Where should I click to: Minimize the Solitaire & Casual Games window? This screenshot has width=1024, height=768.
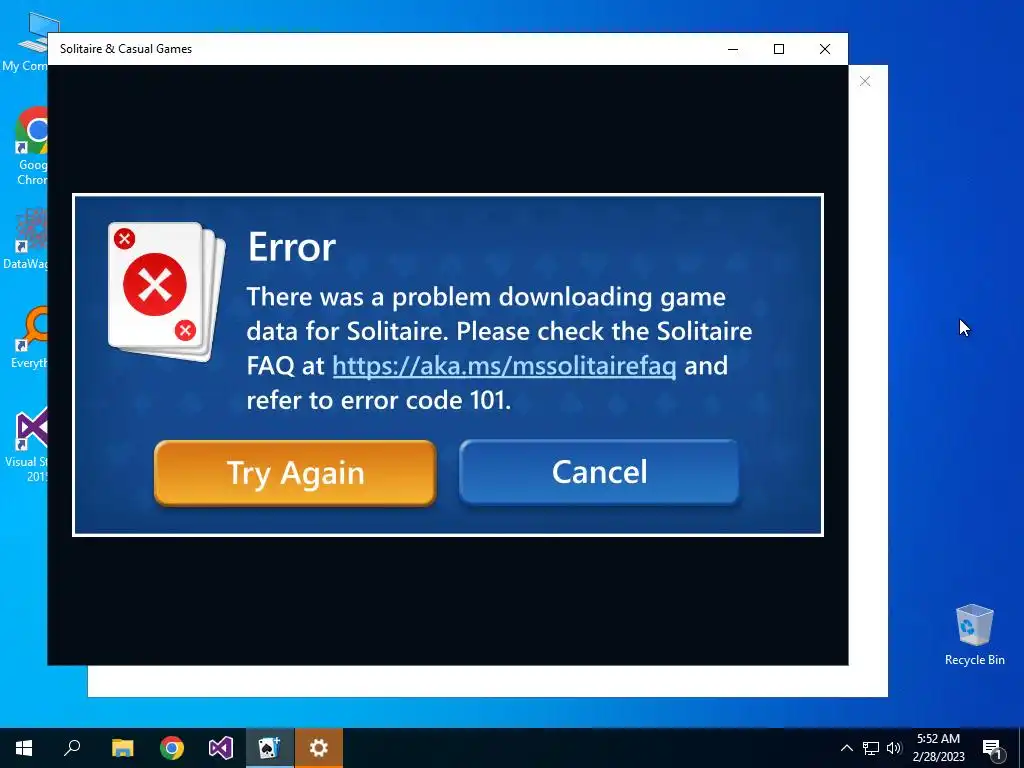733,49
